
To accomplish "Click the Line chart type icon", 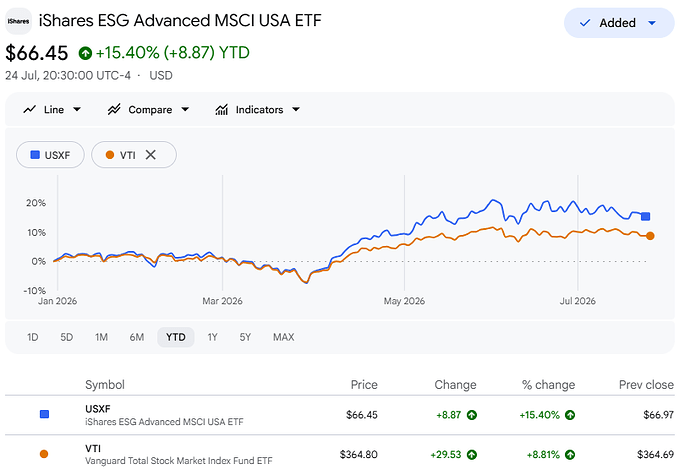I will pos(29,110).
